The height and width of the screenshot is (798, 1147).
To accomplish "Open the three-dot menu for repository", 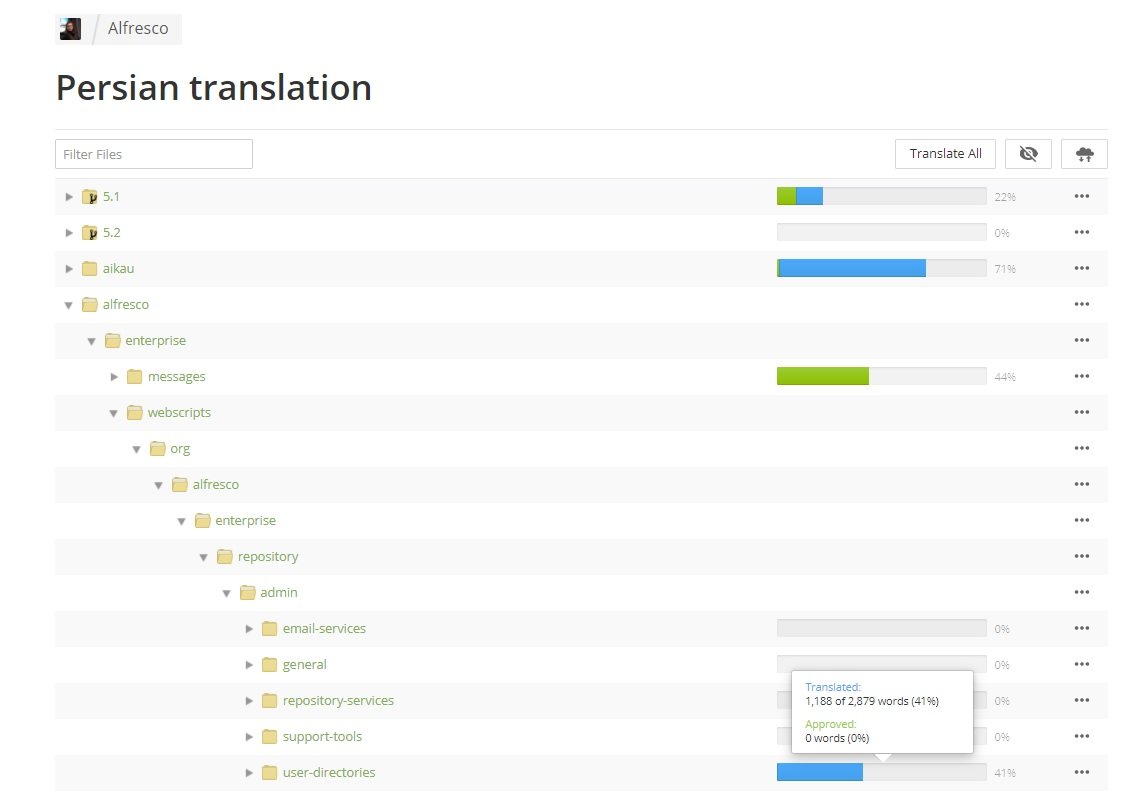I will point(1082,556).
